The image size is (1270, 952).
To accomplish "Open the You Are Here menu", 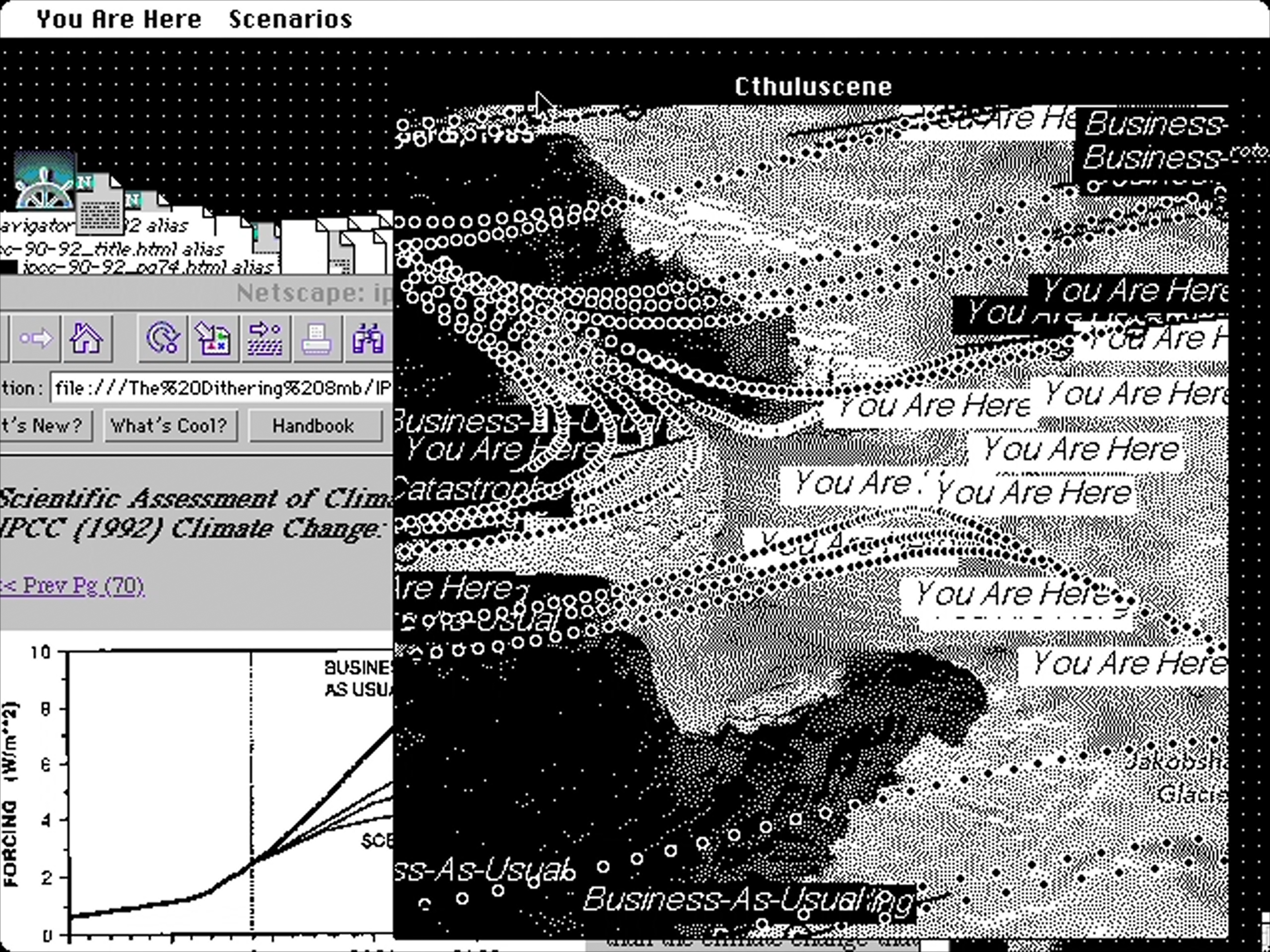I will pyautogui.click(x=119, y=19).
